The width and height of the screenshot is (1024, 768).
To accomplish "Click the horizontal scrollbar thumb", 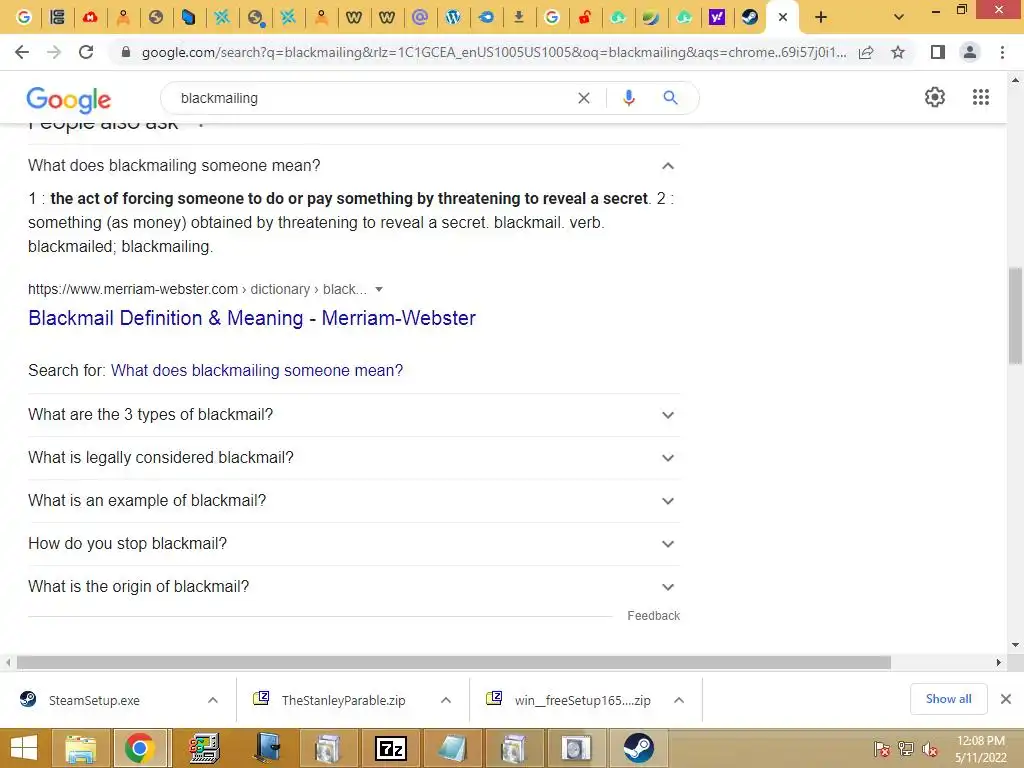I will point(454,663).
